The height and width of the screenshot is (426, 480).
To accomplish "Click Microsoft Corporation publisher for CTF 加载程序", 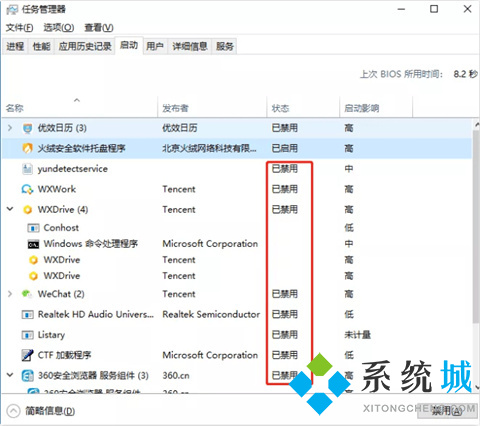I will coord(210,355).
